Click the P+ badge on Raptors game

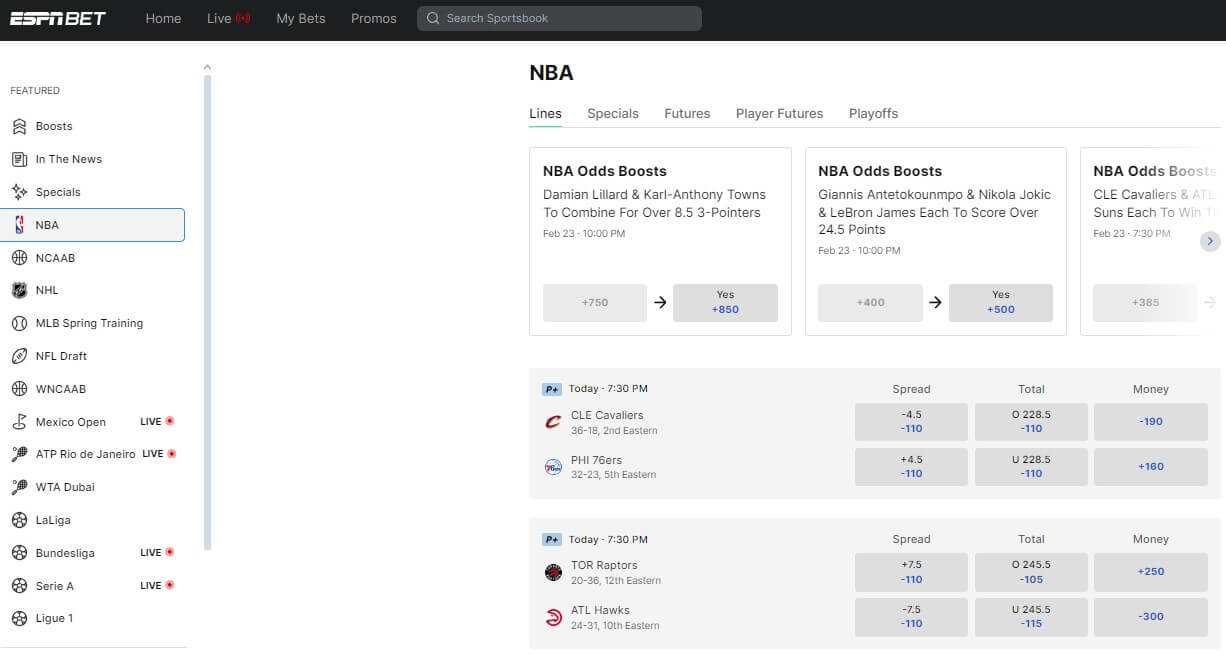(552, 539)
